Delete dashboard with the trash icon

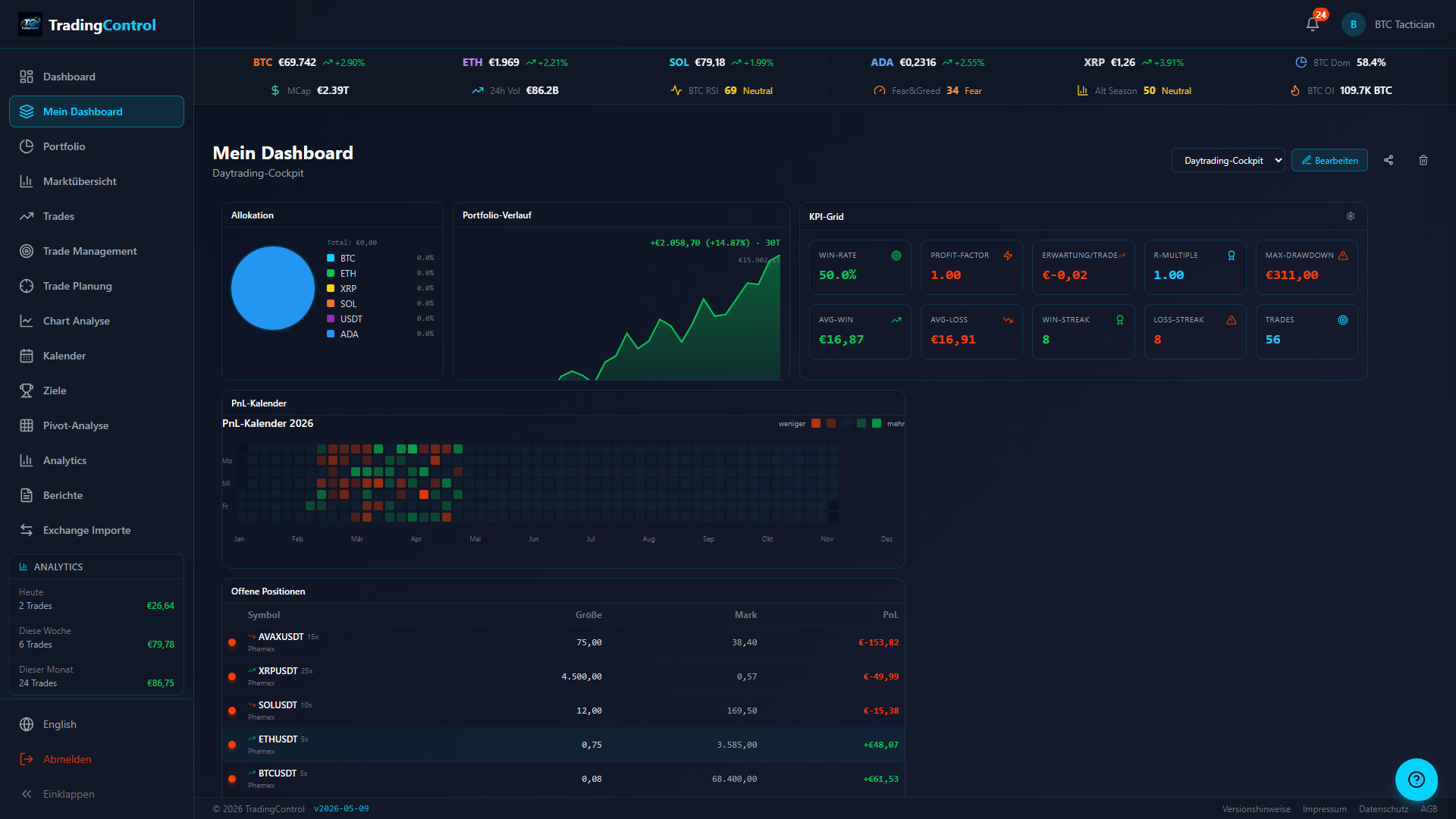pyautogui.click(x=1423, y=160)
